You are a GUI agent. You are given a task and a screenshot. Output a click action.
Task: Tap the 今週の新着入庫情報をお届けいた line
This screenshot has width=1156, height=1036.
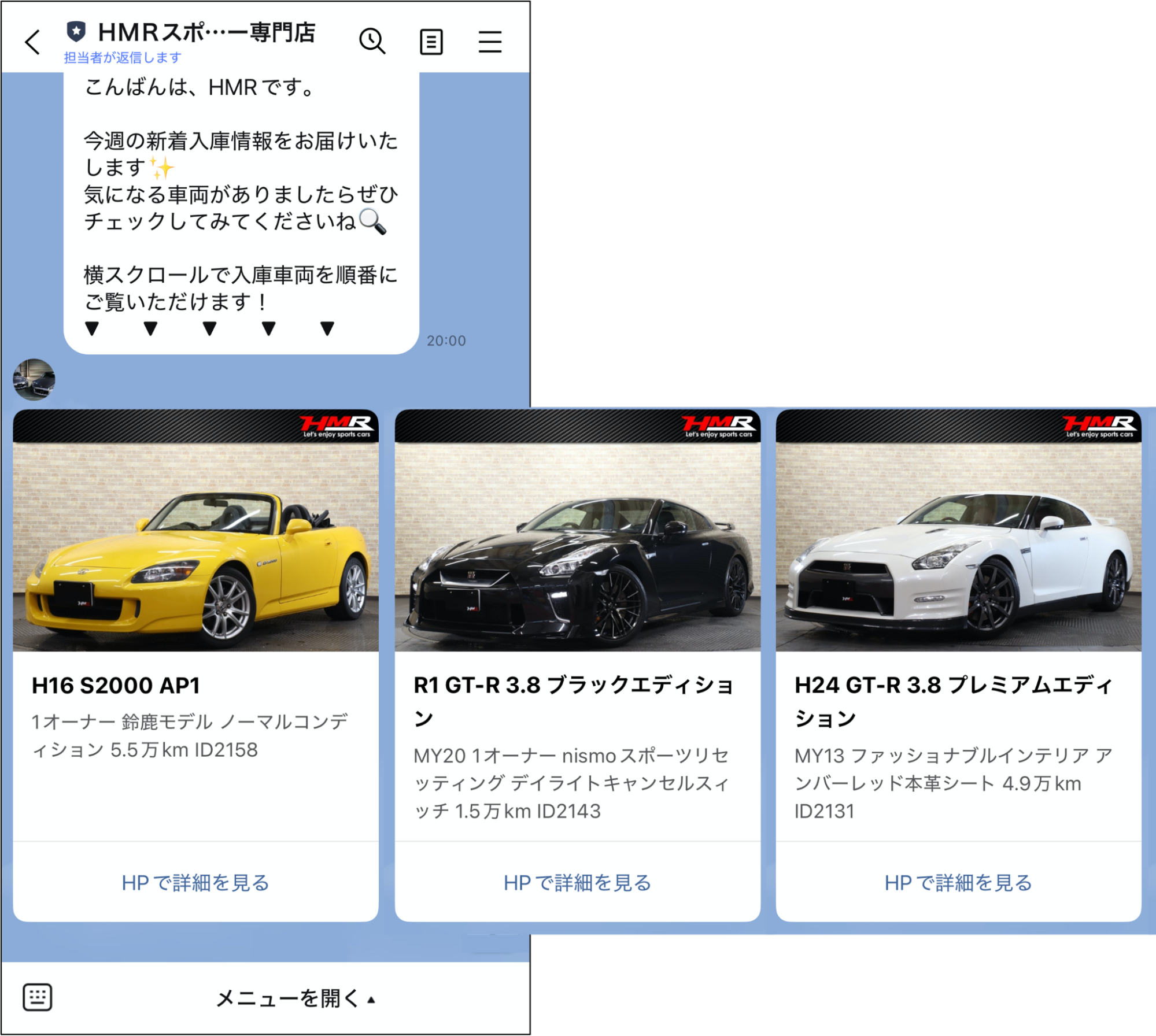[241, 141]
